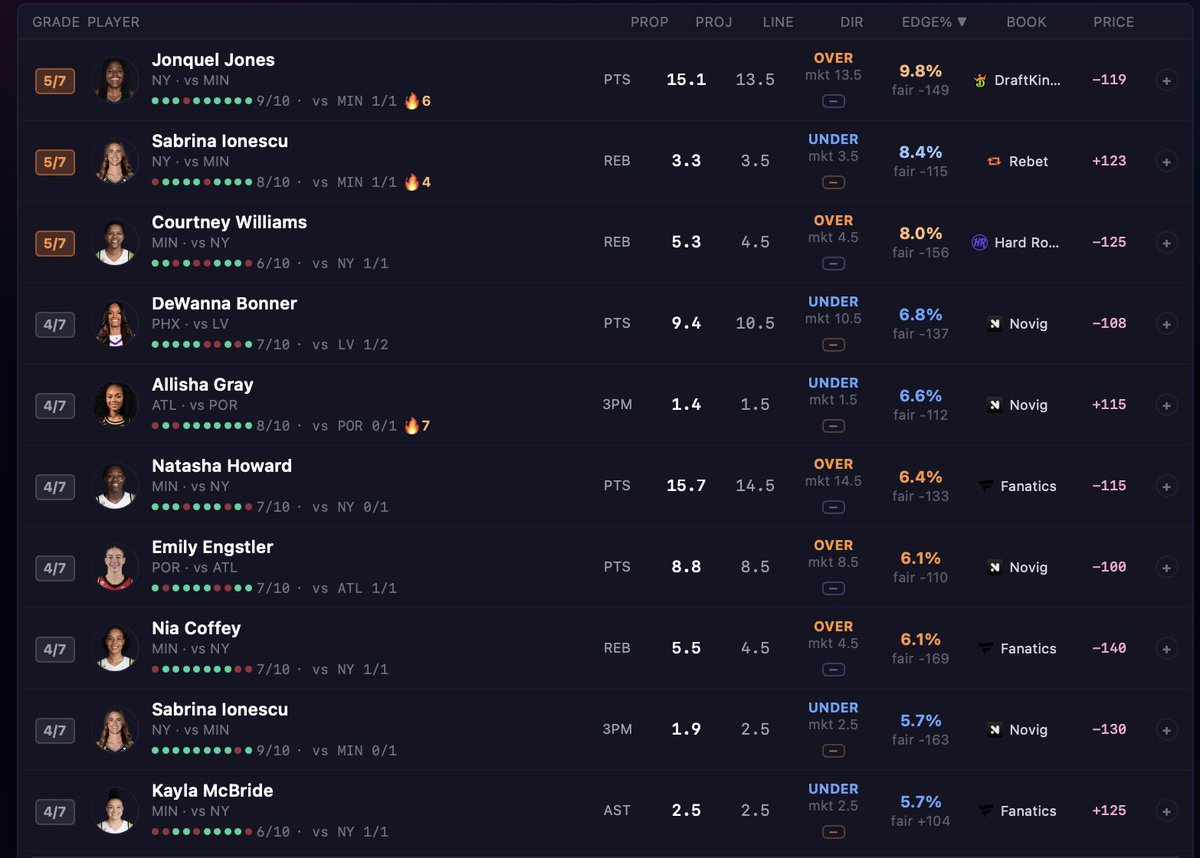Click the flame streak icon for Allisha Gray
1200x858 pixels.
pos(411,426)
